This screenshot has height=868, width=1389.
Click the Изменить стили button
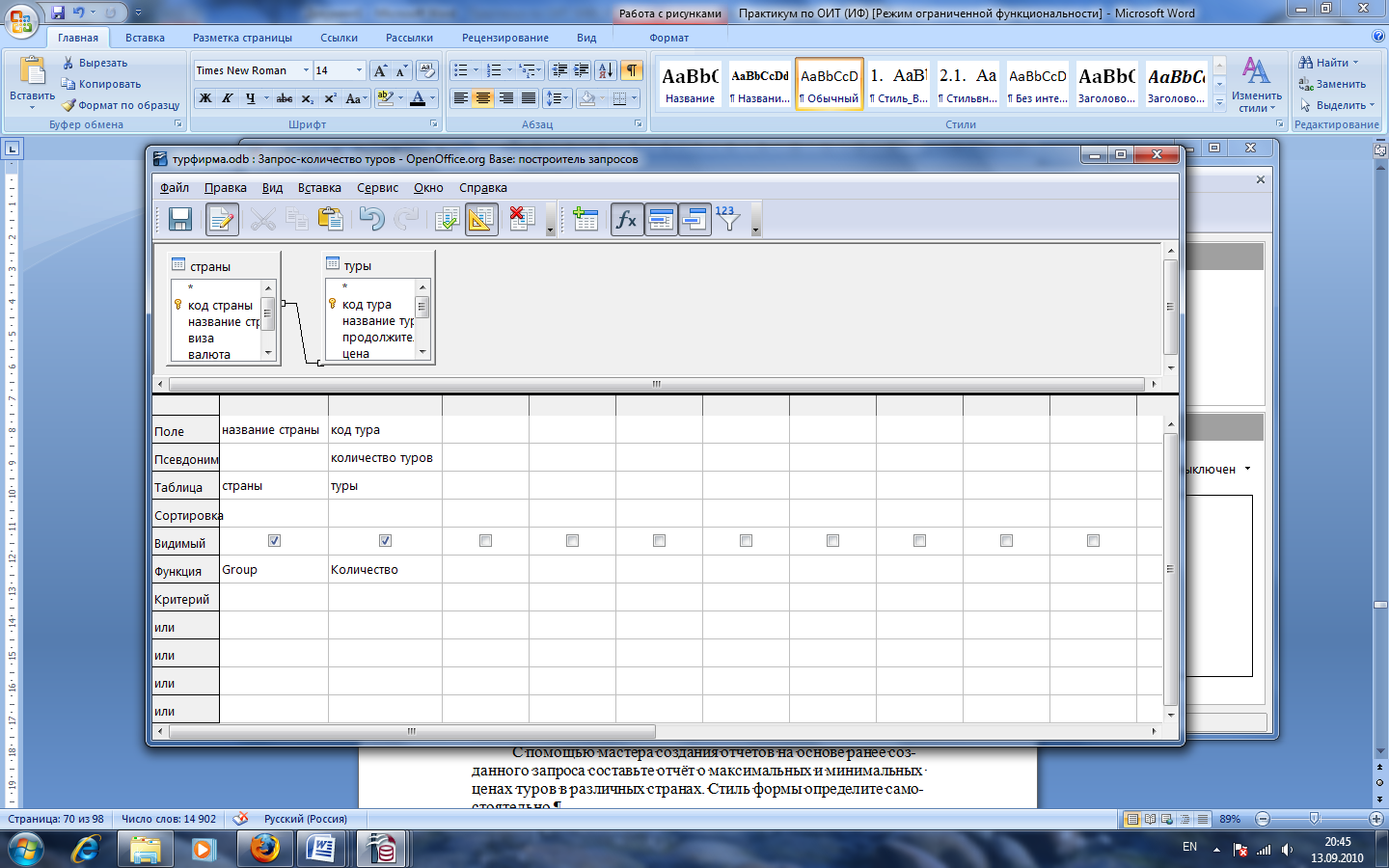tap(1256, 85)
